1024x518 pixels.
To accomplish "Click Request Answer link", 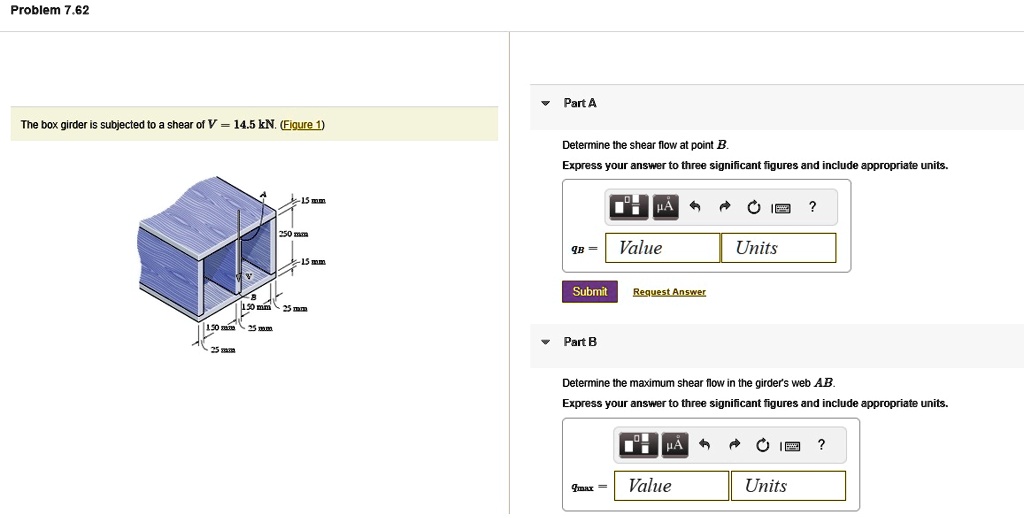I will (669, 292).
